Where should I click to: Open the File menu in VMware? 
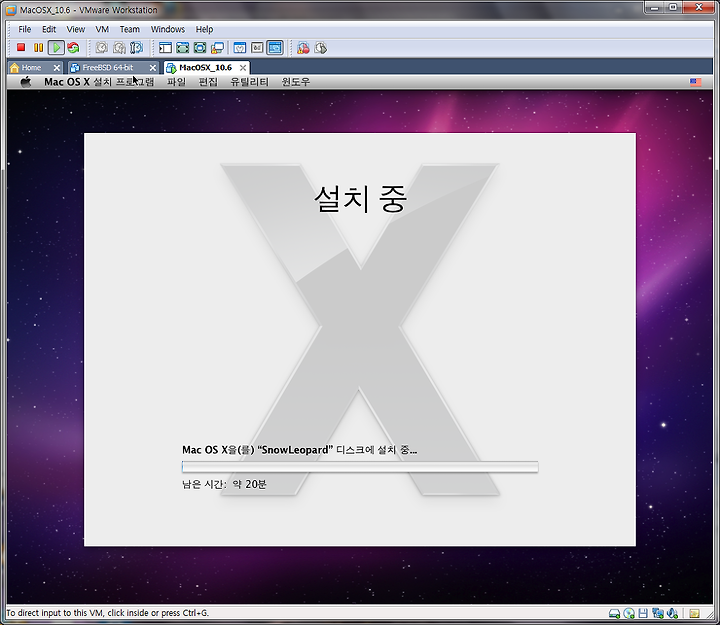point(24,29)
